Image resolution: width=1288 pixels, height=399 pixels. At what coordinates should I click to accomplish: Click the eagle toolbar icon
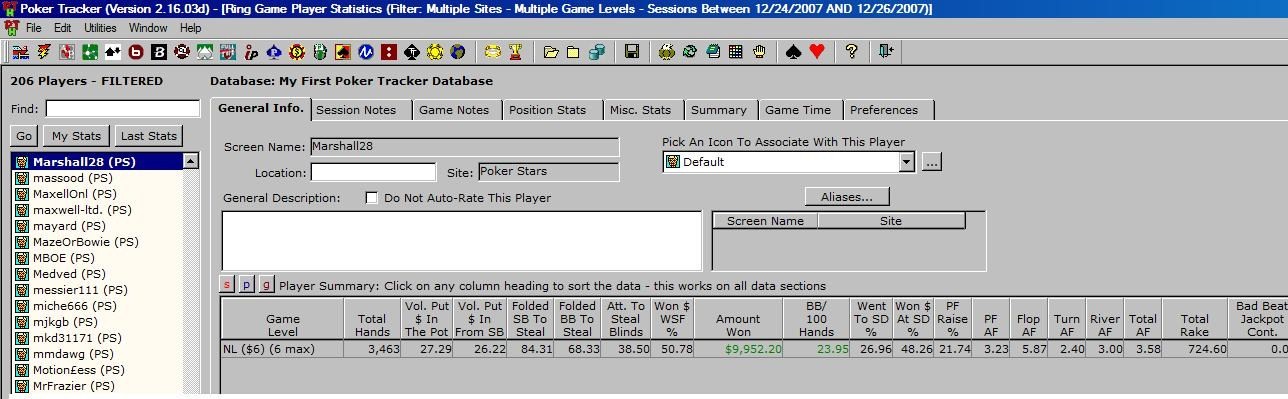(x=666, y=52)
